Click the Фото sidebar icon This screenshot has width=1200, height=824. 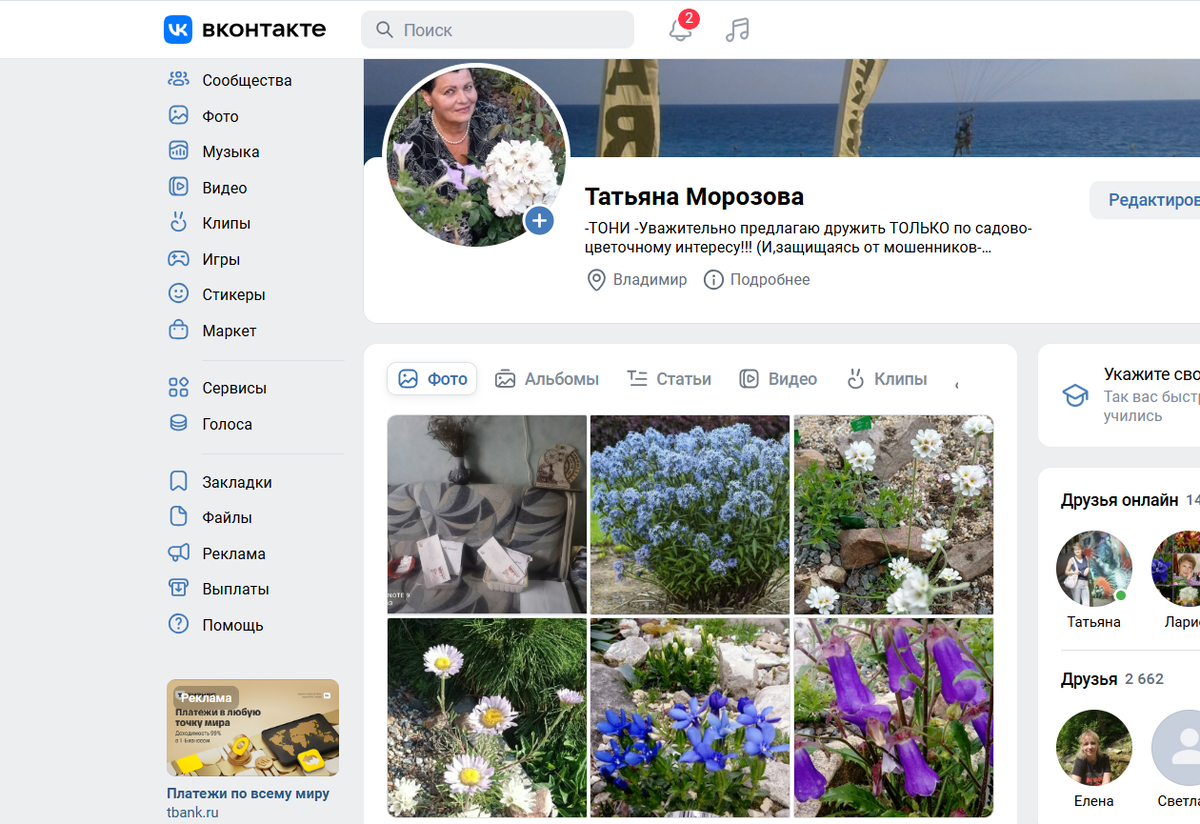(x=178, y=116)
